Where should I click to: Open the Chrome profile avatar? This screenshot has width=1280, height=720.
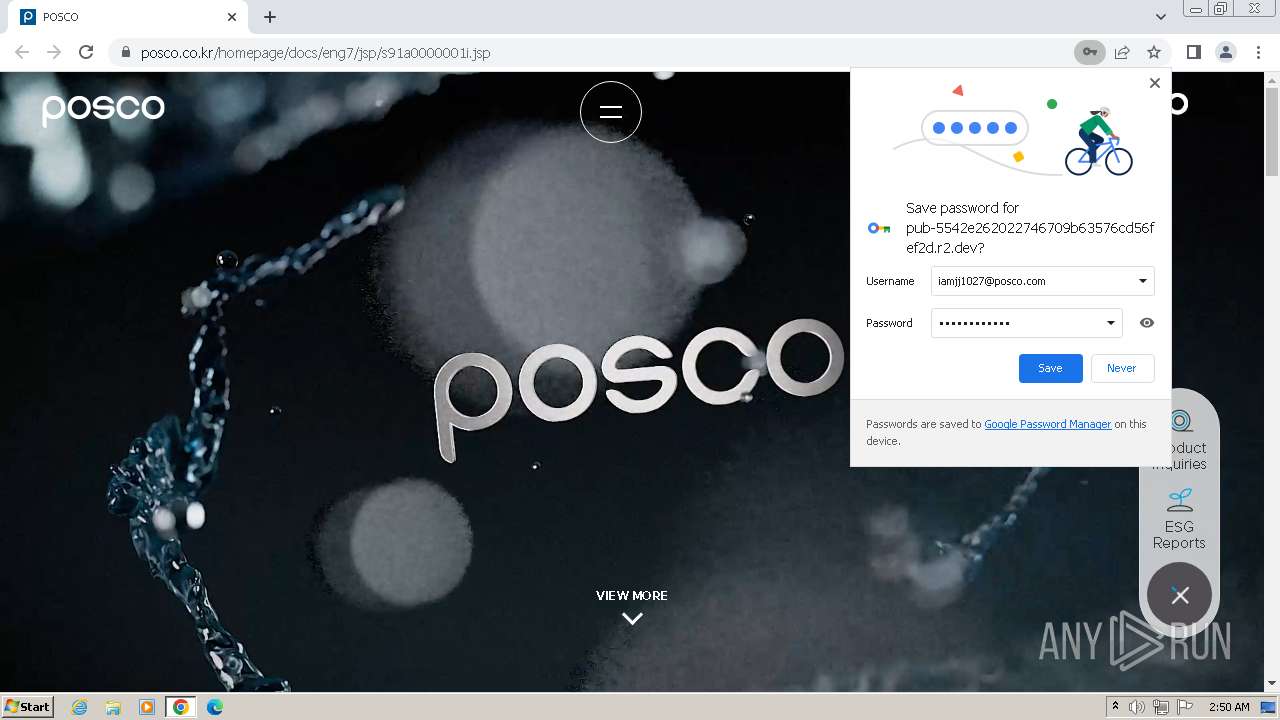pyautogui.click(x=1225, y=52)
